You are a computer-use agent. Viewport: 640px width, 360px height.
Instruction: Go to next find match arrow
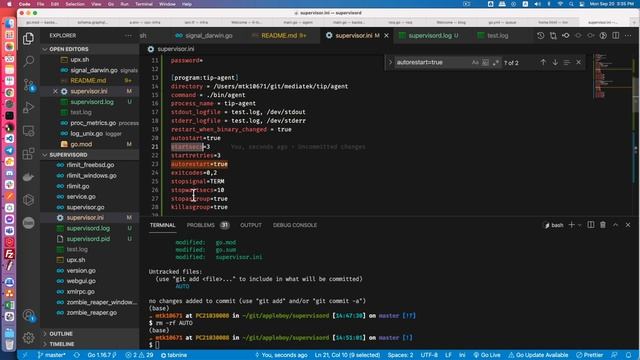pyautogui.click(x=555, y=62)
